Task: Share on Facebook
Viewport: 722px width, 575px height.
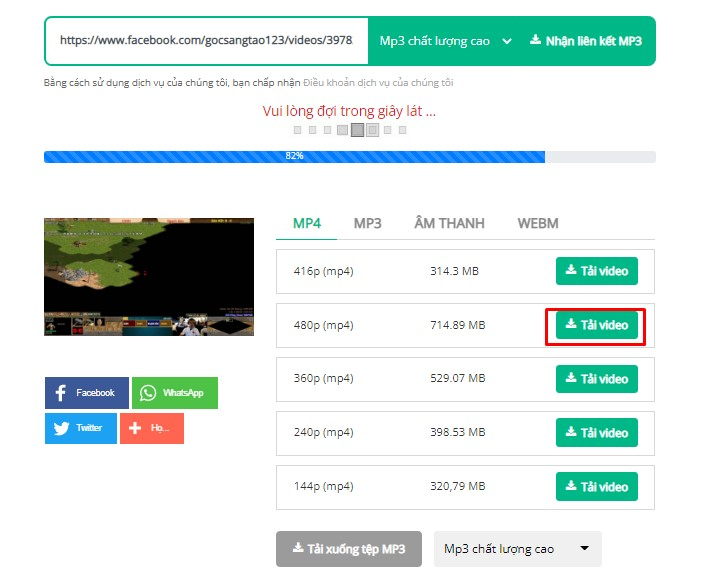Action: coord(87,393)
